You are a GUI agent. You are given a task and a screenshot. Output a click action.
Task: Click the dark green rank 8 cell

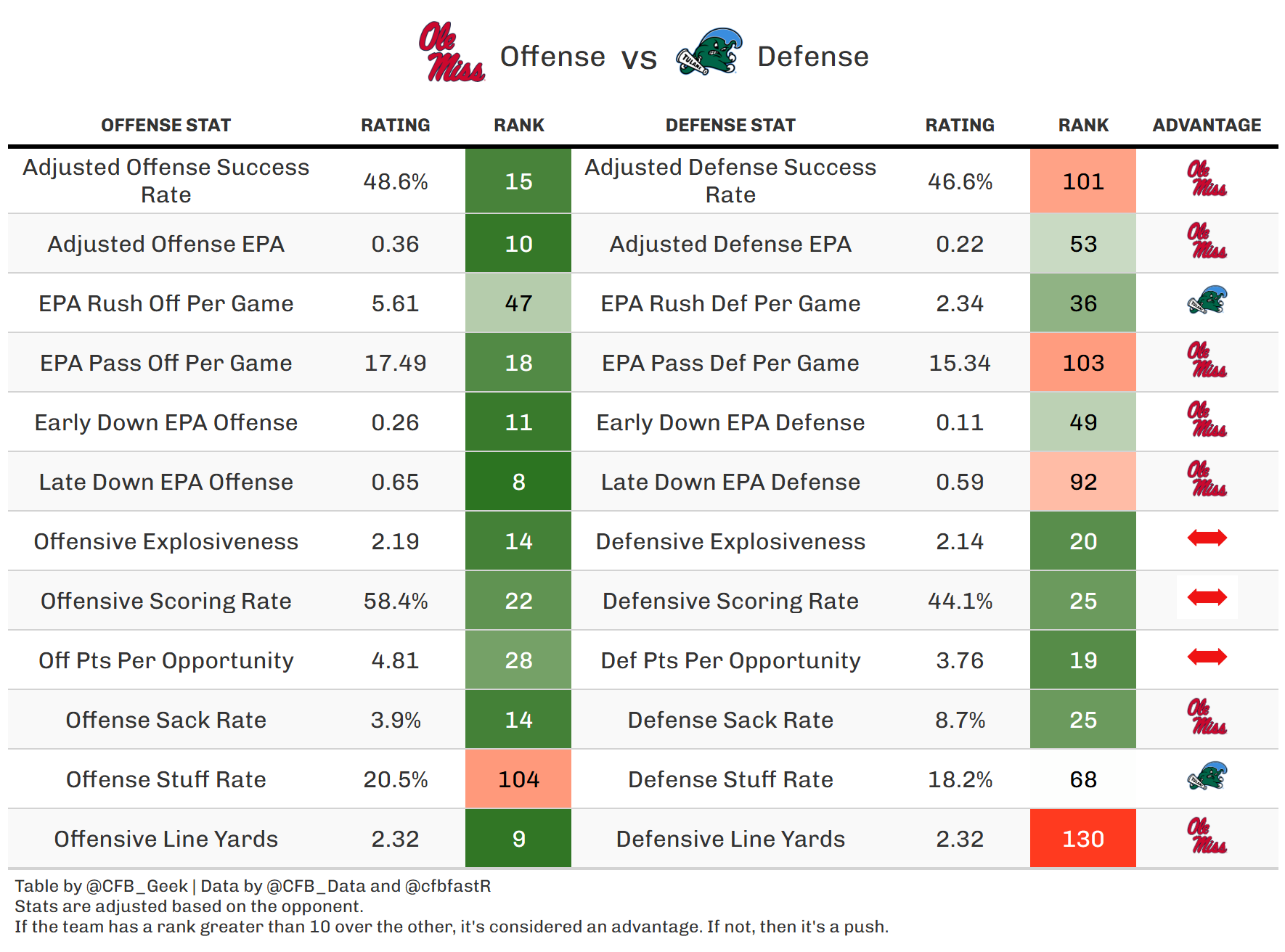[518, 482]
